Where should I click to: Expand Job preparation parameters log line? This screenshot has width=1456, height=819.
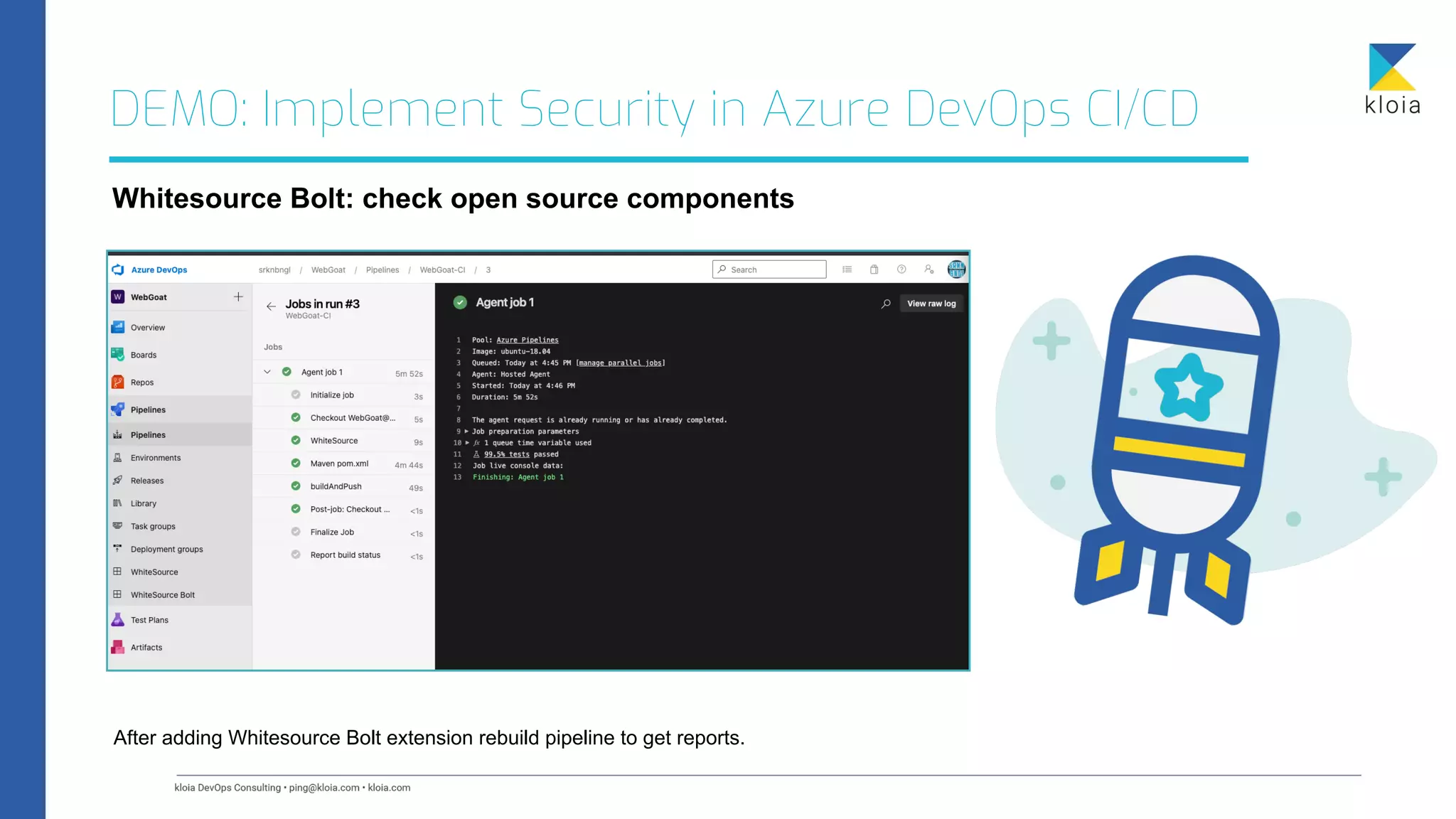tap(466, 432)
